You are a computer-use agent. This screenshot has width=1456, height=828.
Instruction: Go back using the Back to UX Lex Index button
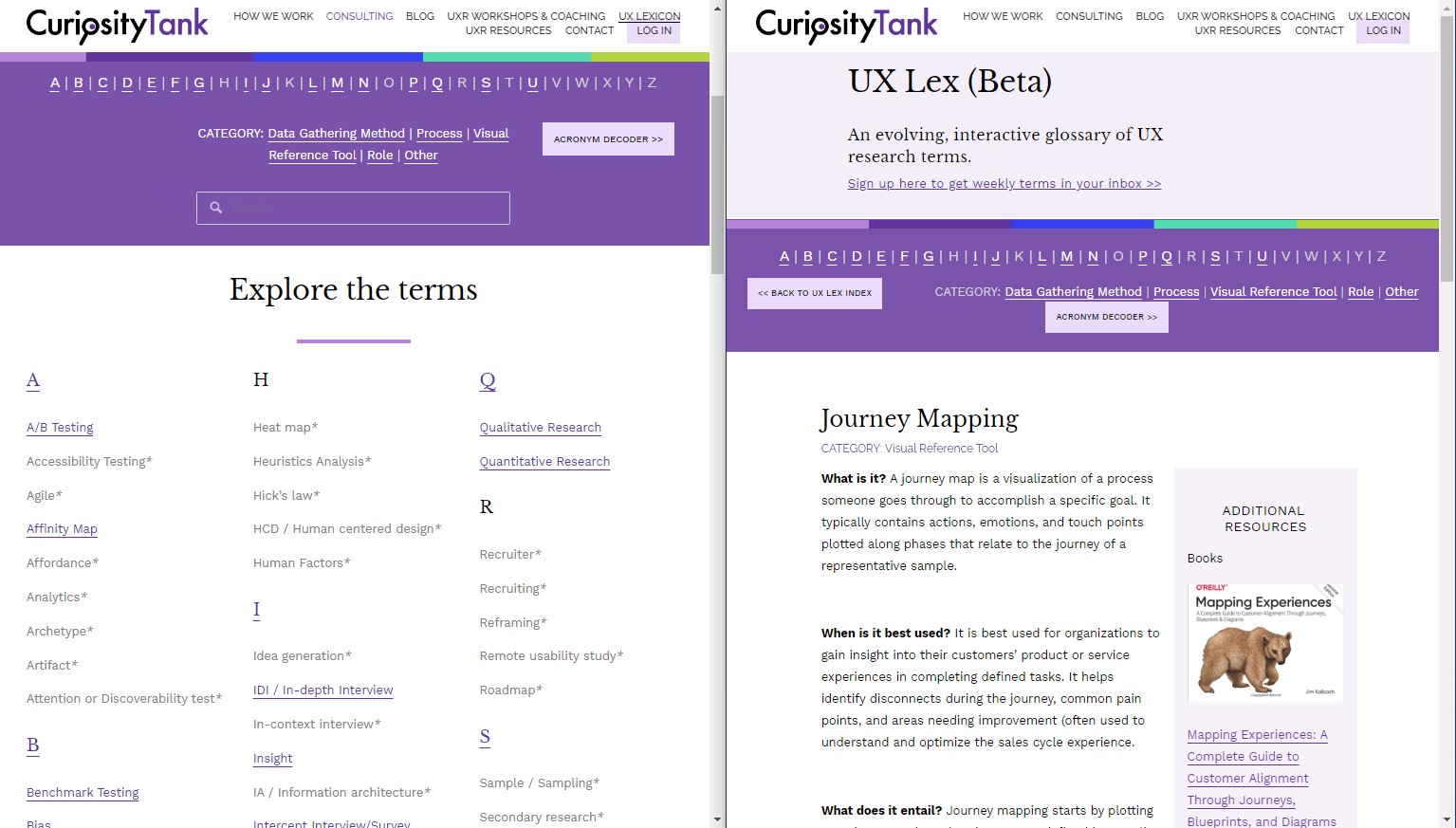tap(815, 293)
